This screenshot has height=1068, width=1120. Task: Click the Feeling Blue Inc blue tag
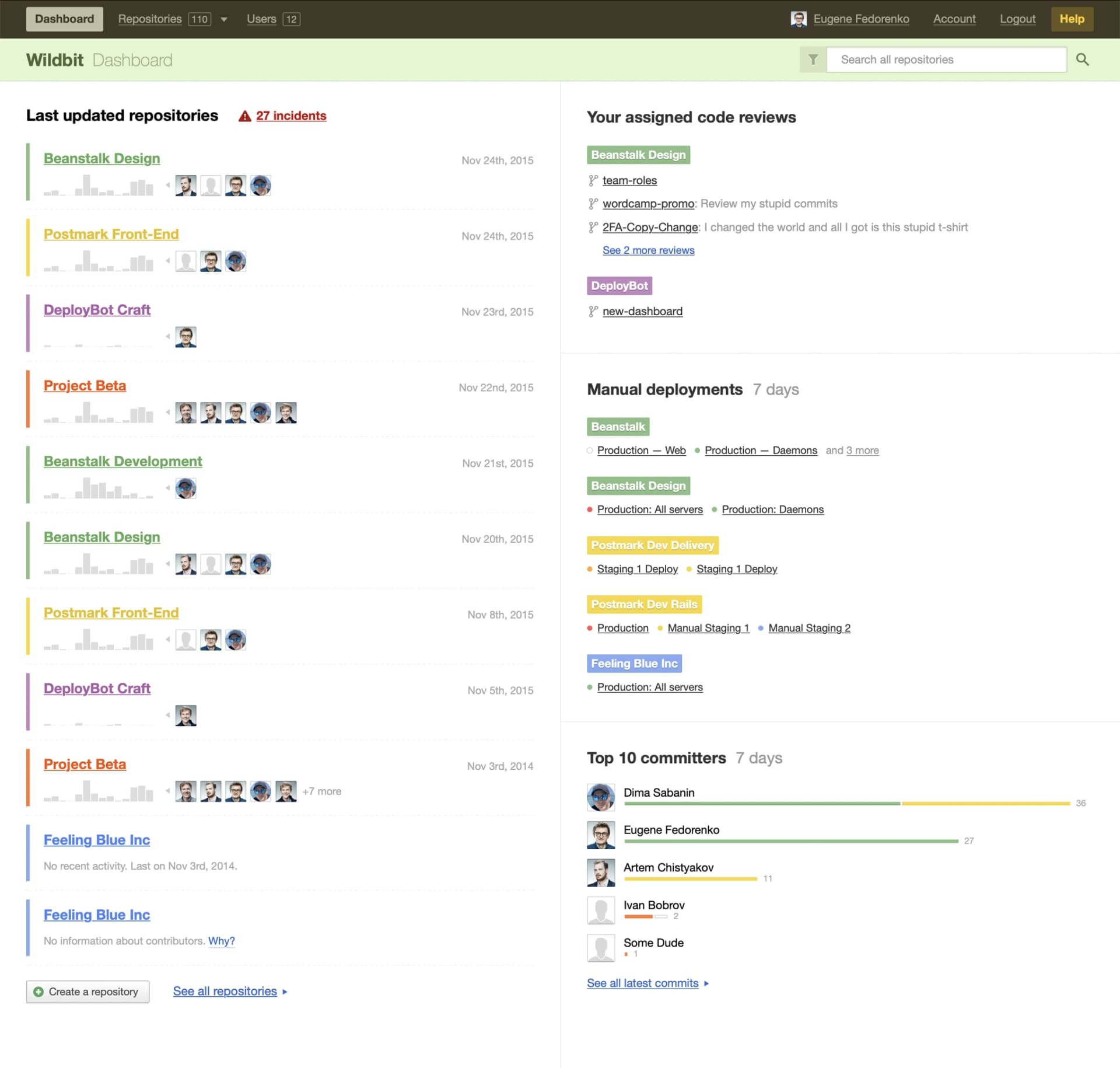click(x=635, y=664)
